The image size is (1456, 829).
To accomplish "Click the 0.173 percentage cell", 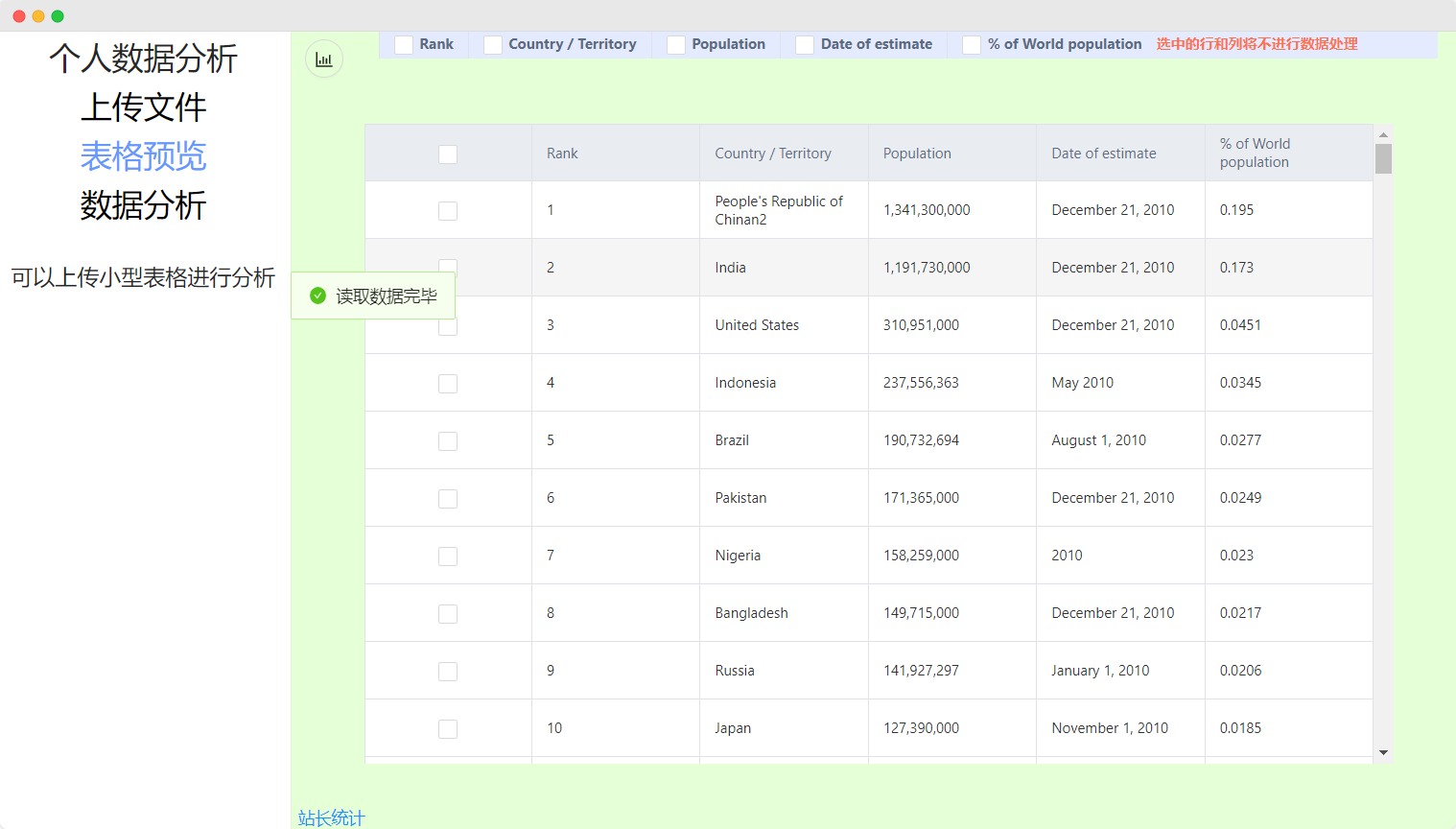I will [1289, 268].
